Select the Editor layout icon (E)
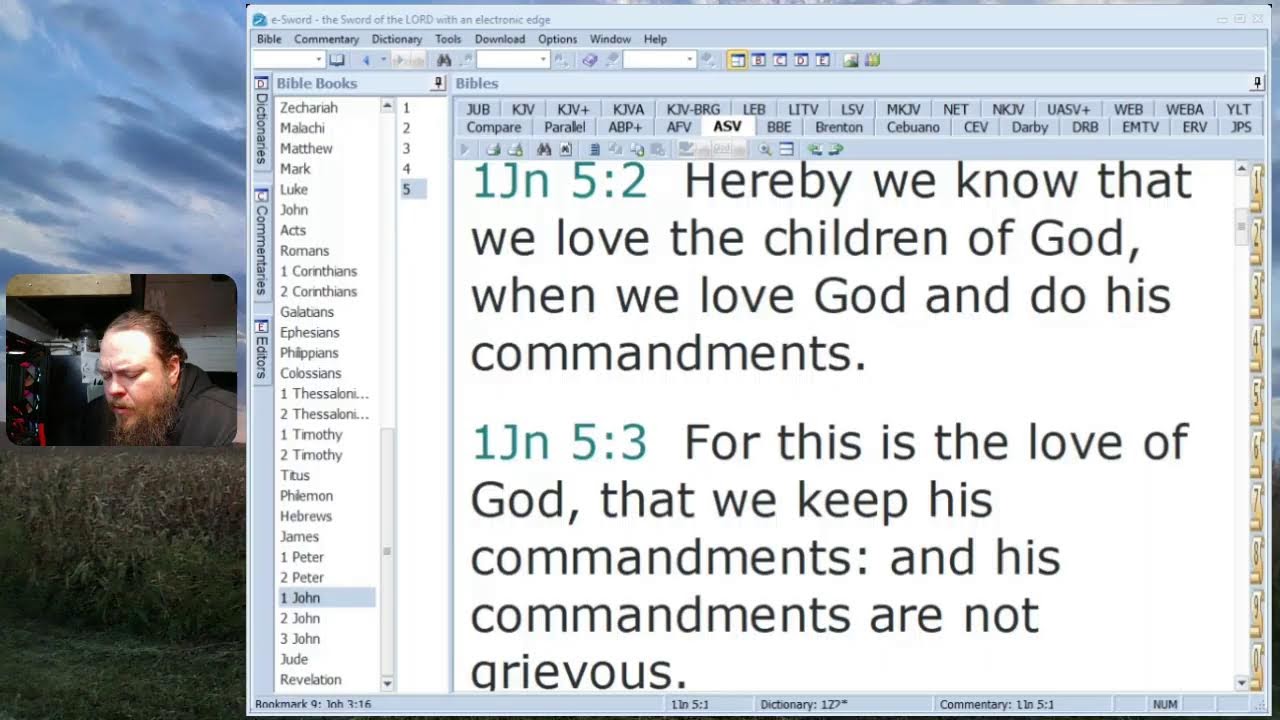 pyautogui.click(x=822, y=60)
